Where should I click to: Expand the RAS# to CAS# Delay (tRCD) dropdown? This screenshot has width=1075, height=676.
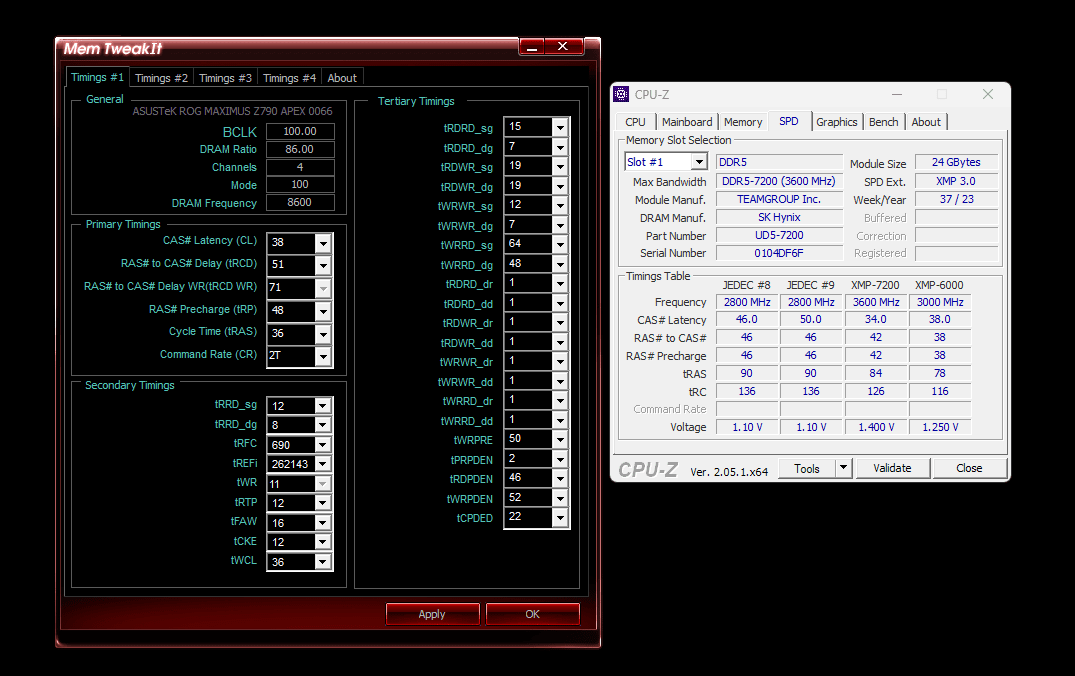tap(323, 265)
